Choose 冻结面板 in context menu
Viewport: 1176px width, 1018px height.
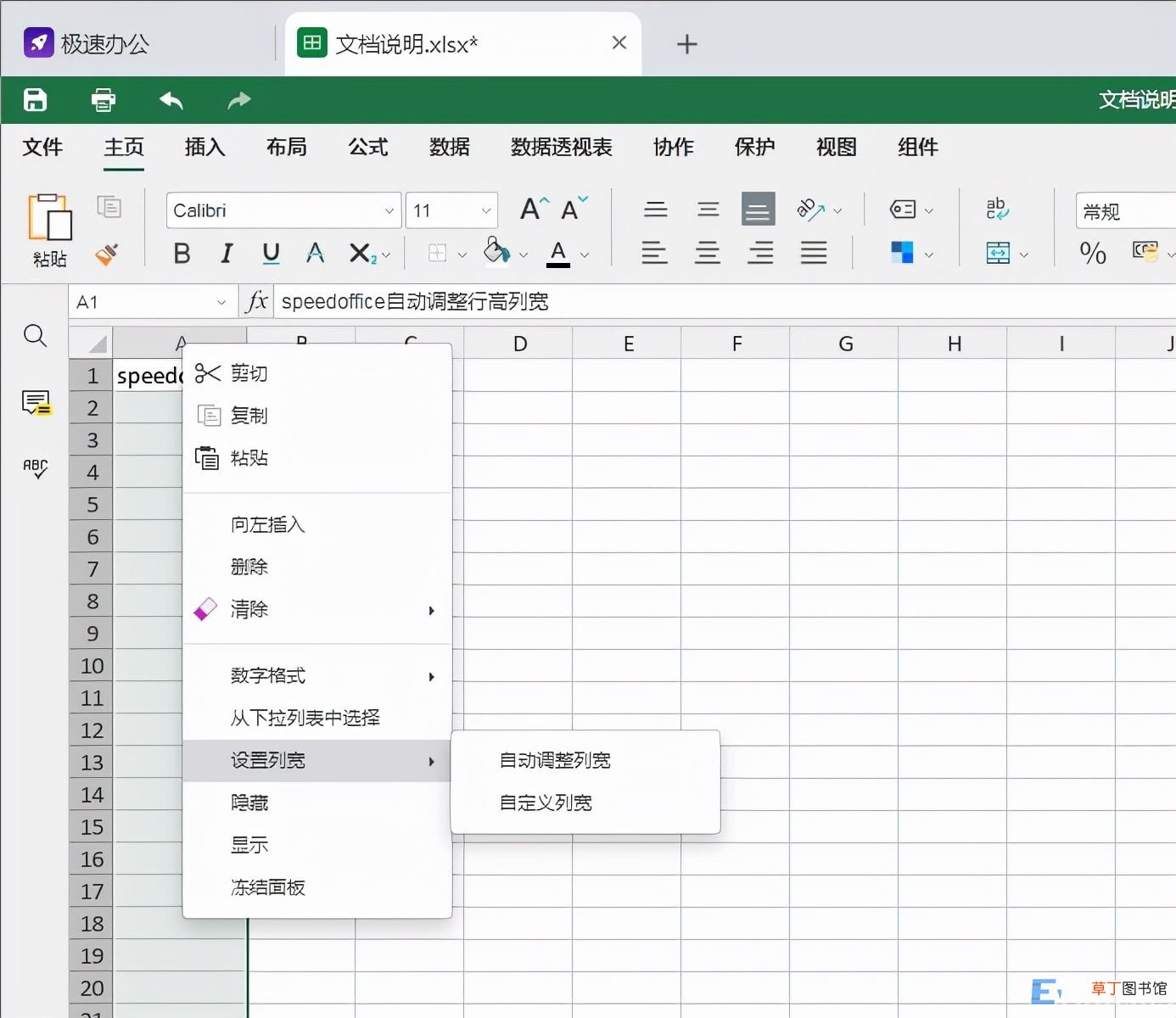coord(317,887)
